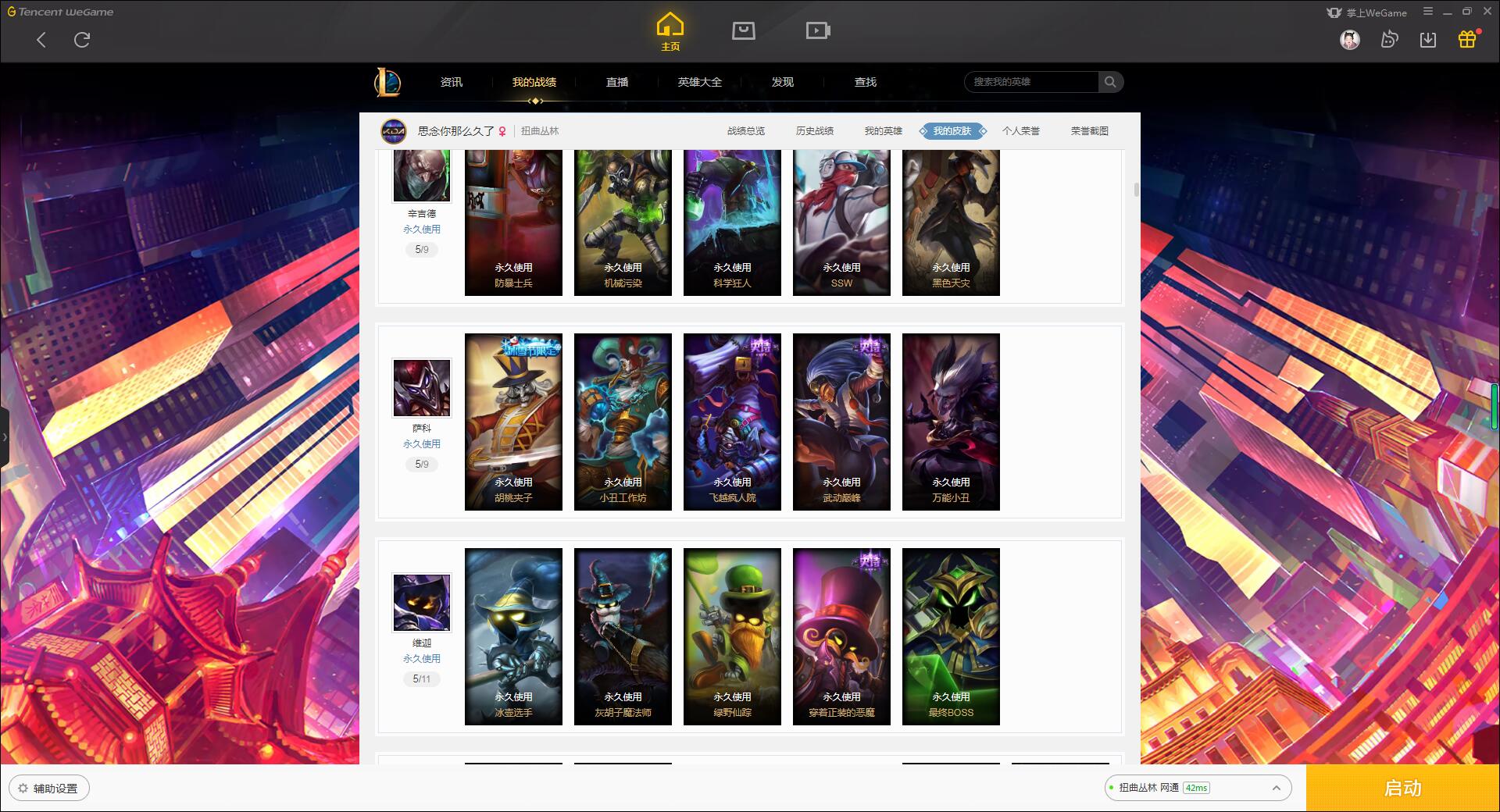Click the skin list vertical scrollbar
This screenshot has height=812, width=1500.
click(x=1136, y=190)
